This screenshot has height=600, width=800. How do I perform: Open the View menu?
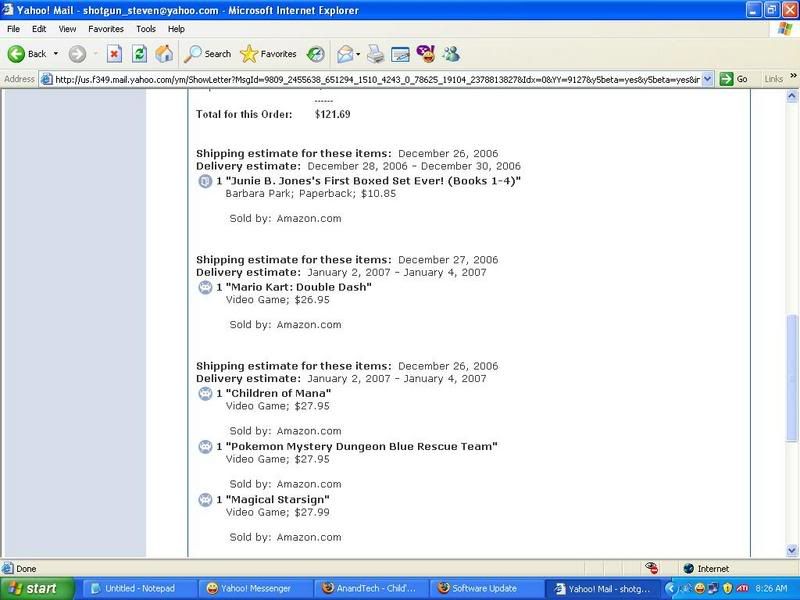(x=67, y=29)
